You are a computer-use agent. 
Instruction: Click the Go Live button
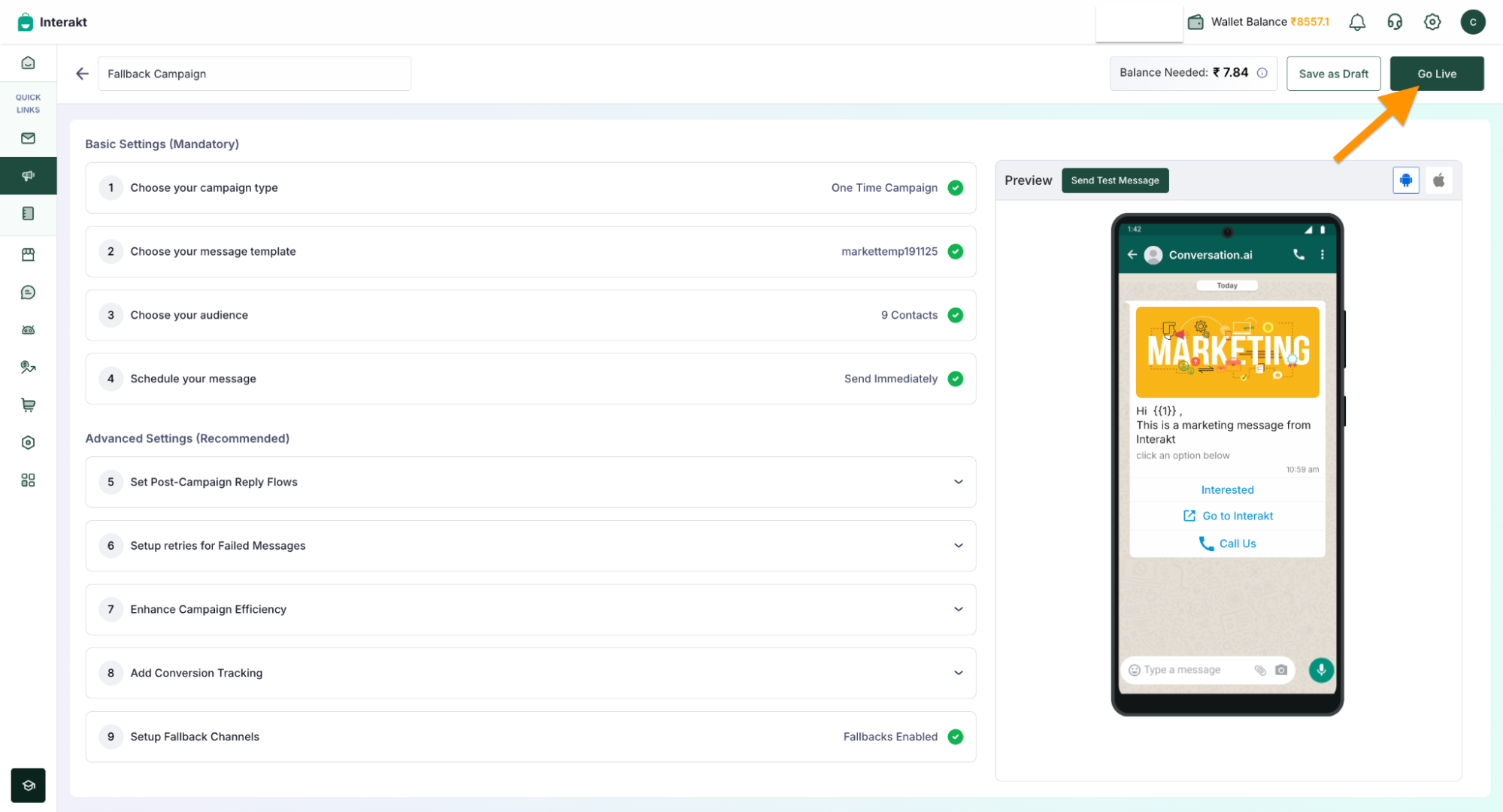coord(1436,74)
